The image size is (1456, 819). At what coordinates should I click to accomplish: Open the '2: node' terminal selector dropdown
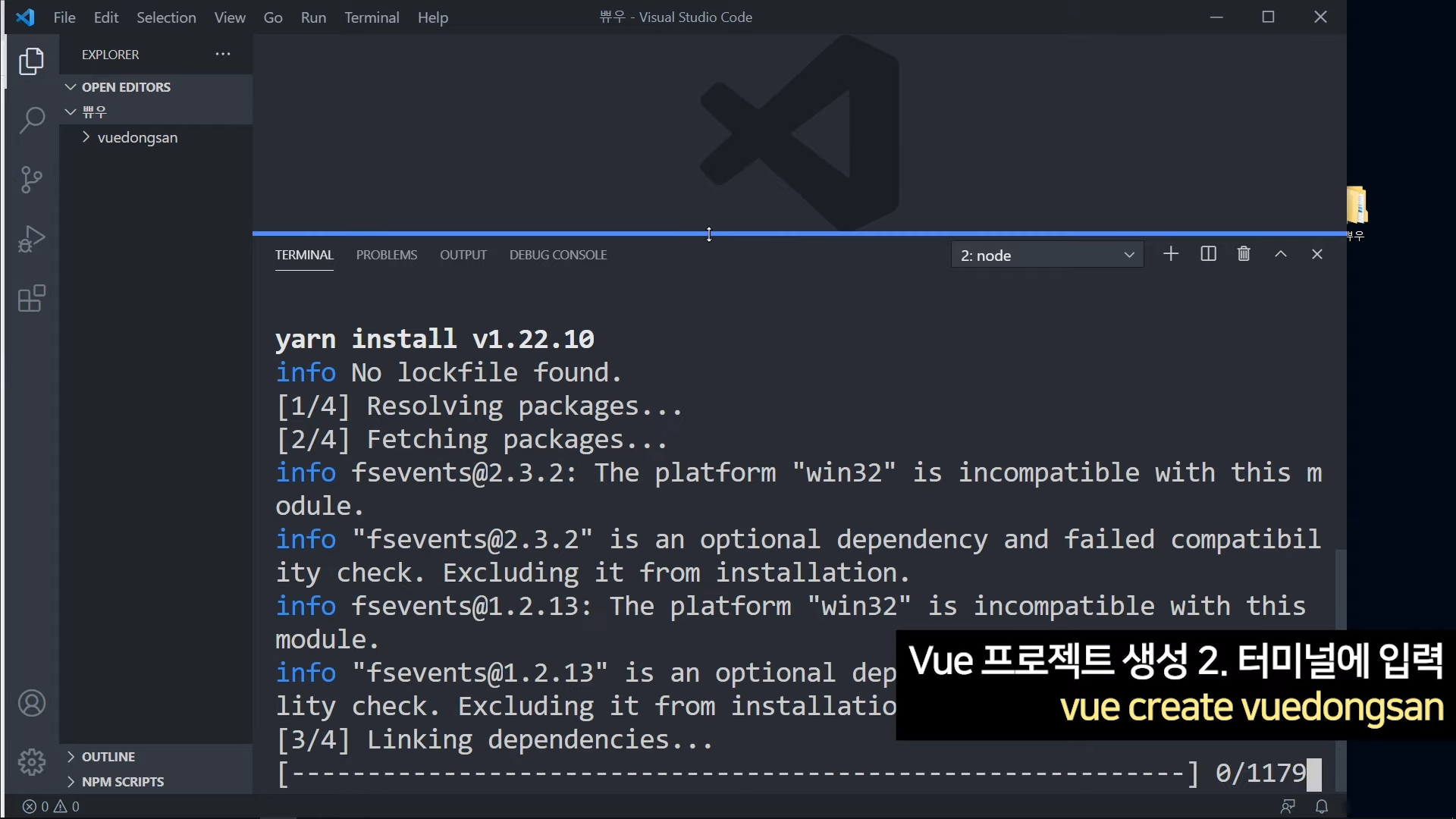coord(1046,256)
